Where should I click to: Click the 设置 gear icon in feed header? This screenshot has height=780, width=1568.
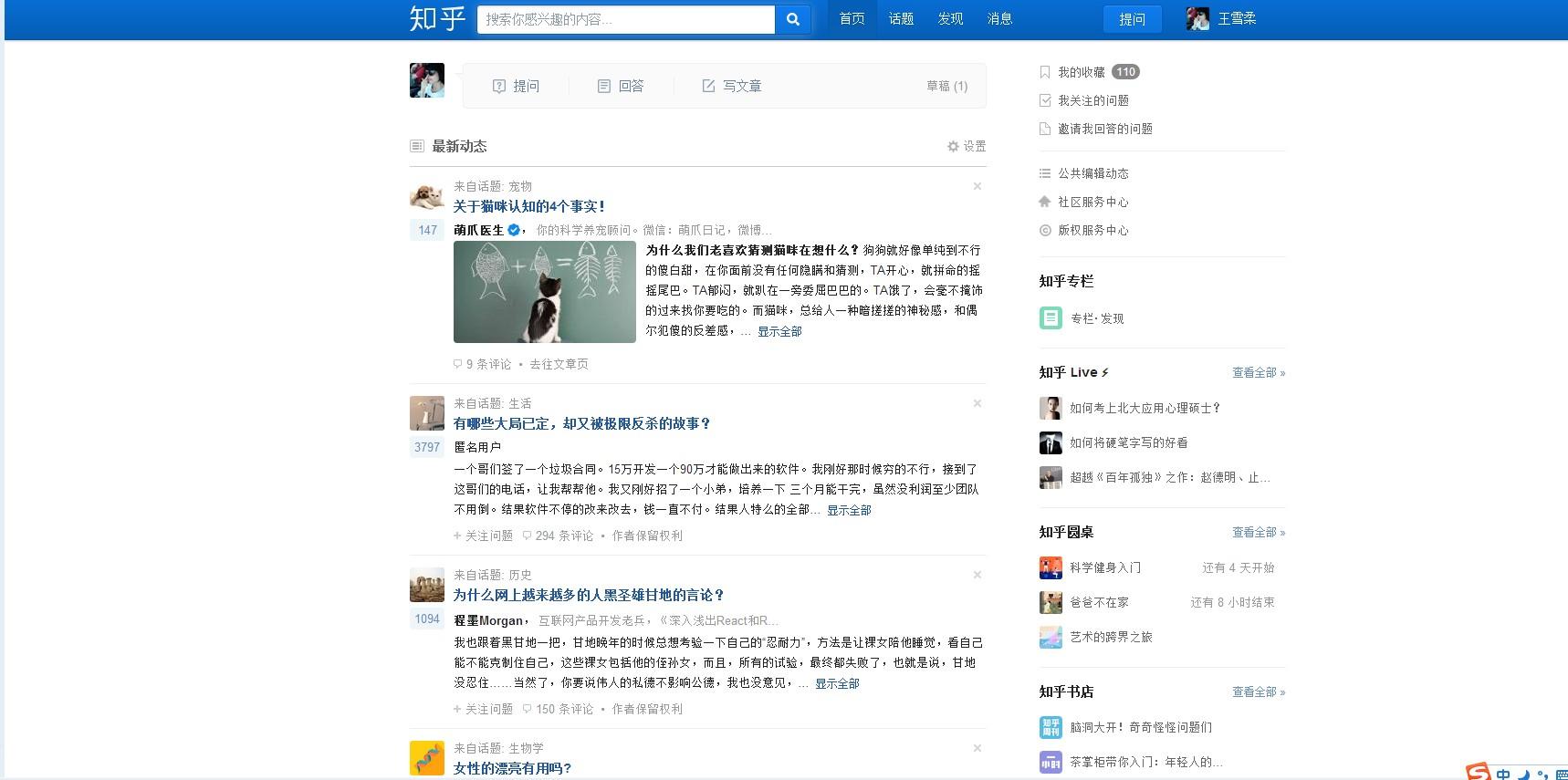(953, 146)
